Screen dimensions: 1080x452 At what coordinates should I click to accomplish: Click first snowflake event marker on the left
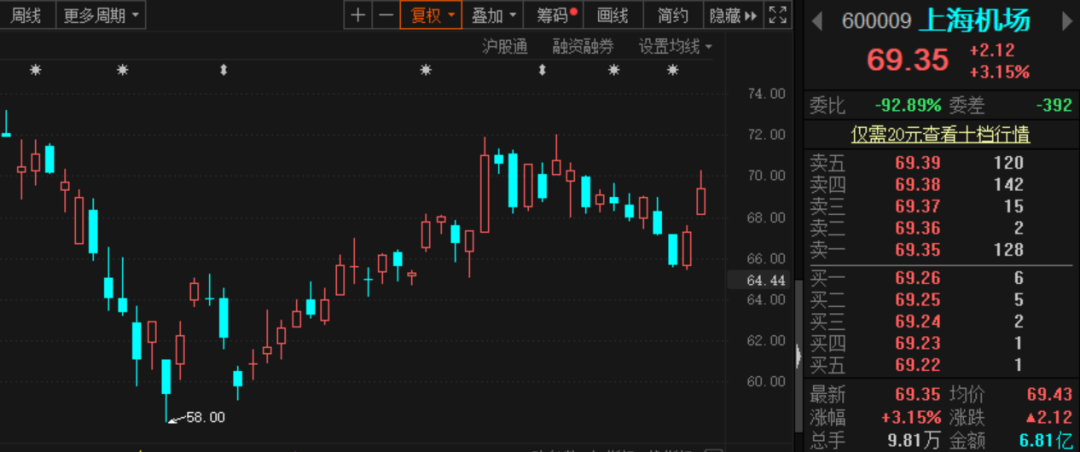[35, 70]
